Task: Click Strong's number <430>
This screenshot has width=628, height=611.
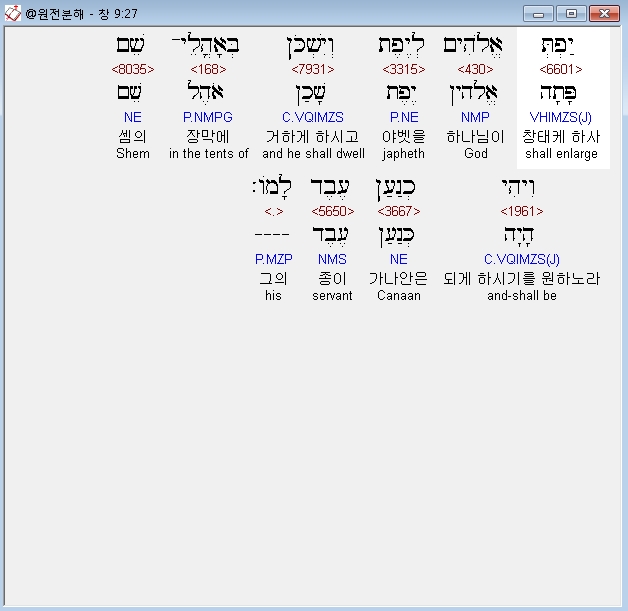Action: point(475,69)
